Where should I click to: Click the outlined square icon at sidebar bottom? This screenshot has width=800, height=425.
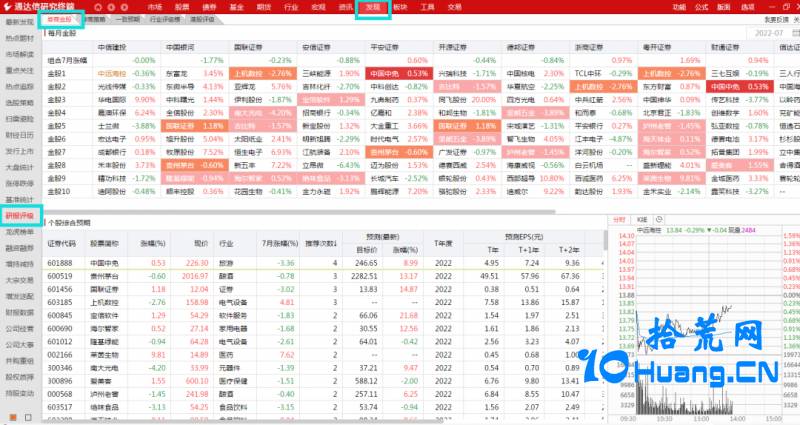[28, 417]
